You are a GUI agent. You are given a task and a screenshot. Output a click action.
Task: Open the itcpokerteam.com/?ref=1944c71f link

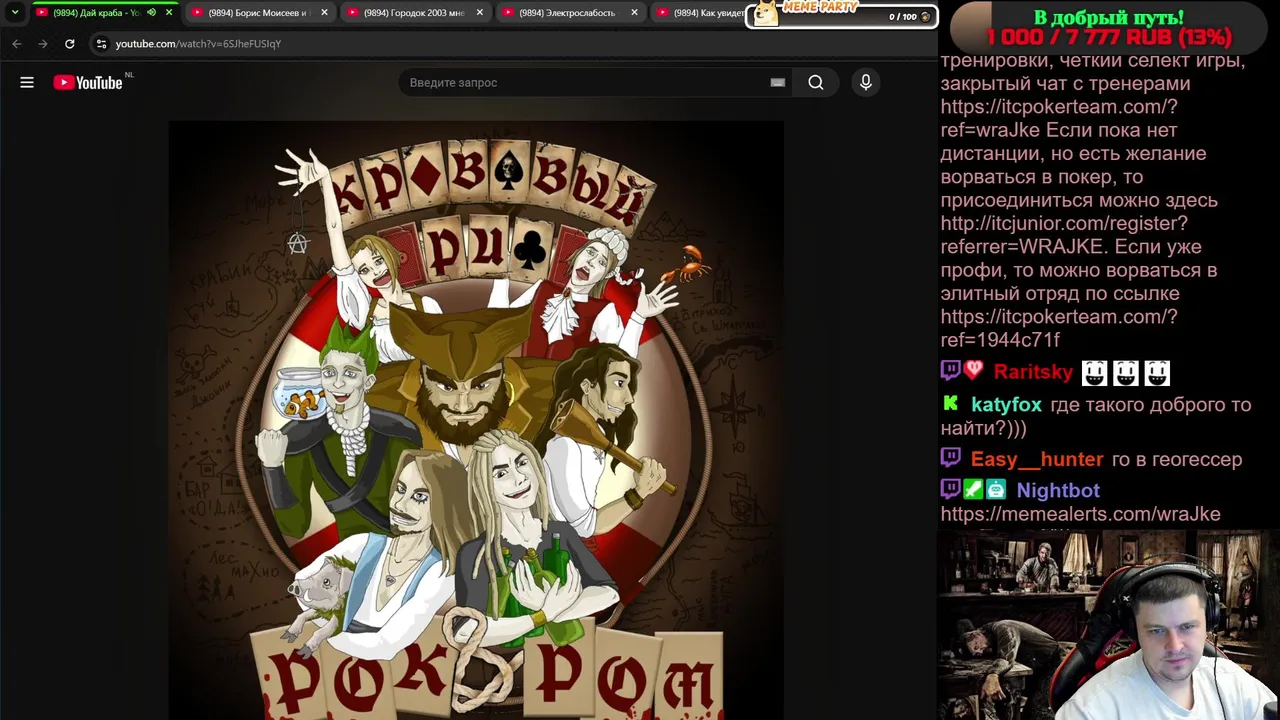(1059, 328)
